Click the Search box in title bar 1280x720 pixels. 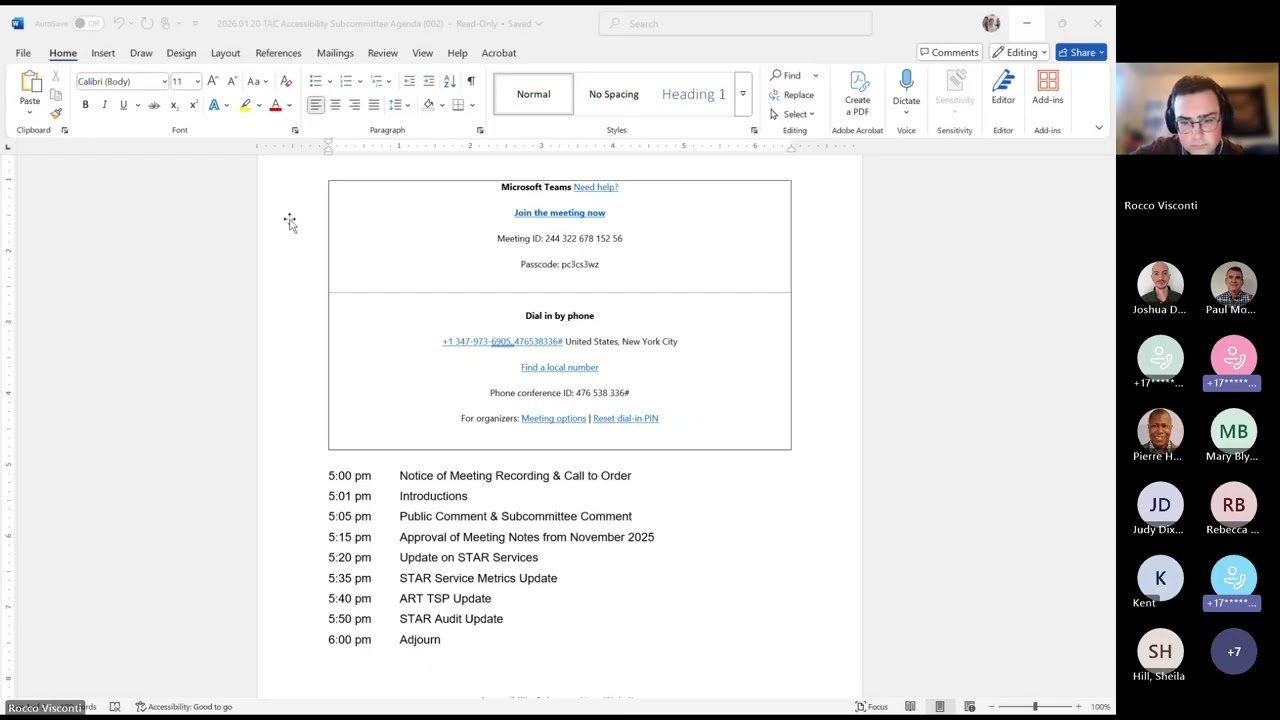[735, 23]
